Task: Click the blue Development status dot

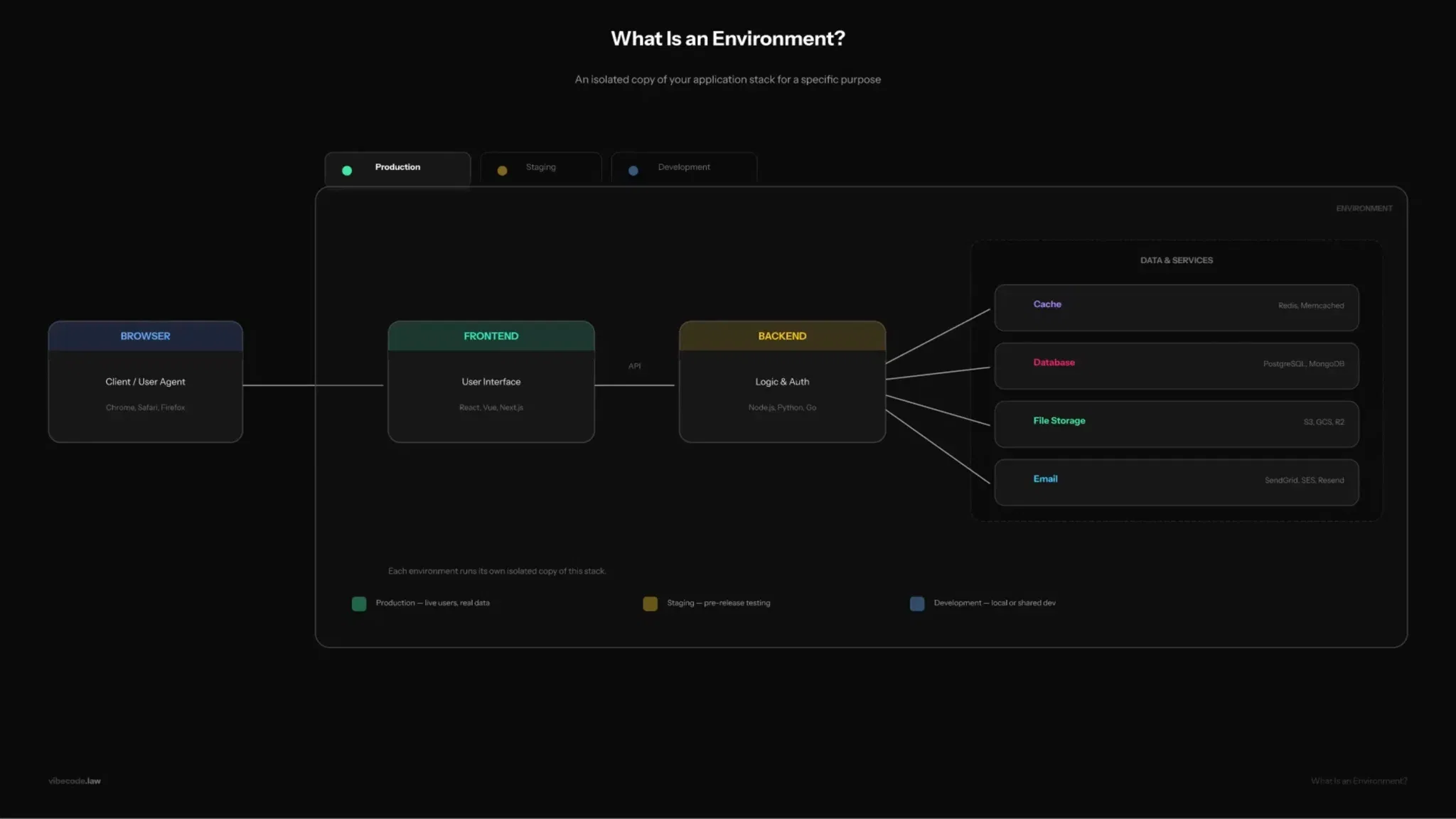Action: point(633,171)
